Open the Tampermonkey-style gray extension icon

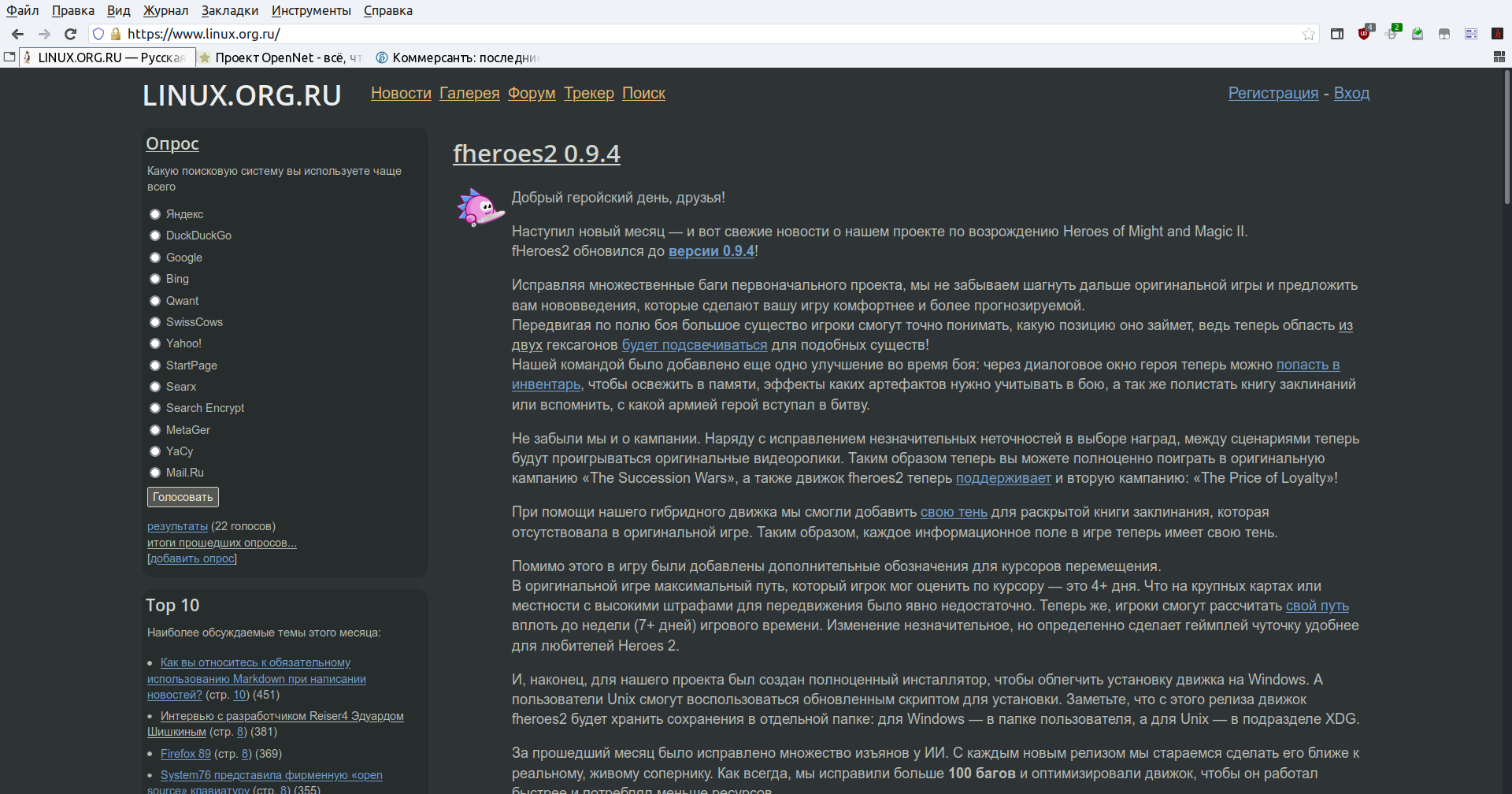(x=1444, y=34)
